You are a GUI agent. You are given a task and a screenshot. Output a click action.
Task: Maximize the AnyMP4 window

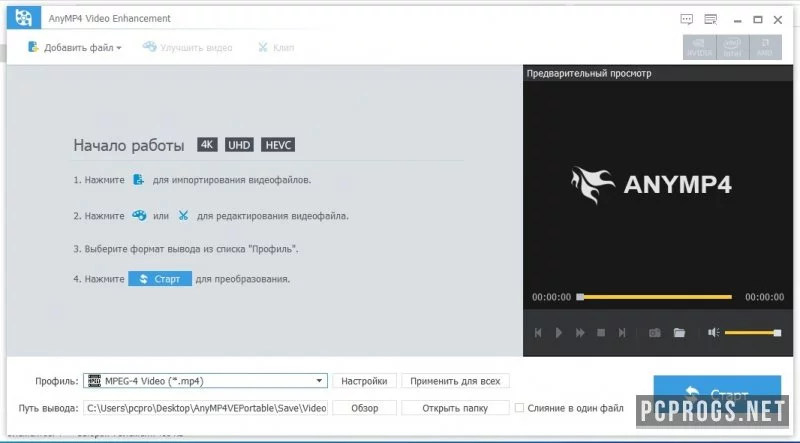tap(758, 20)
